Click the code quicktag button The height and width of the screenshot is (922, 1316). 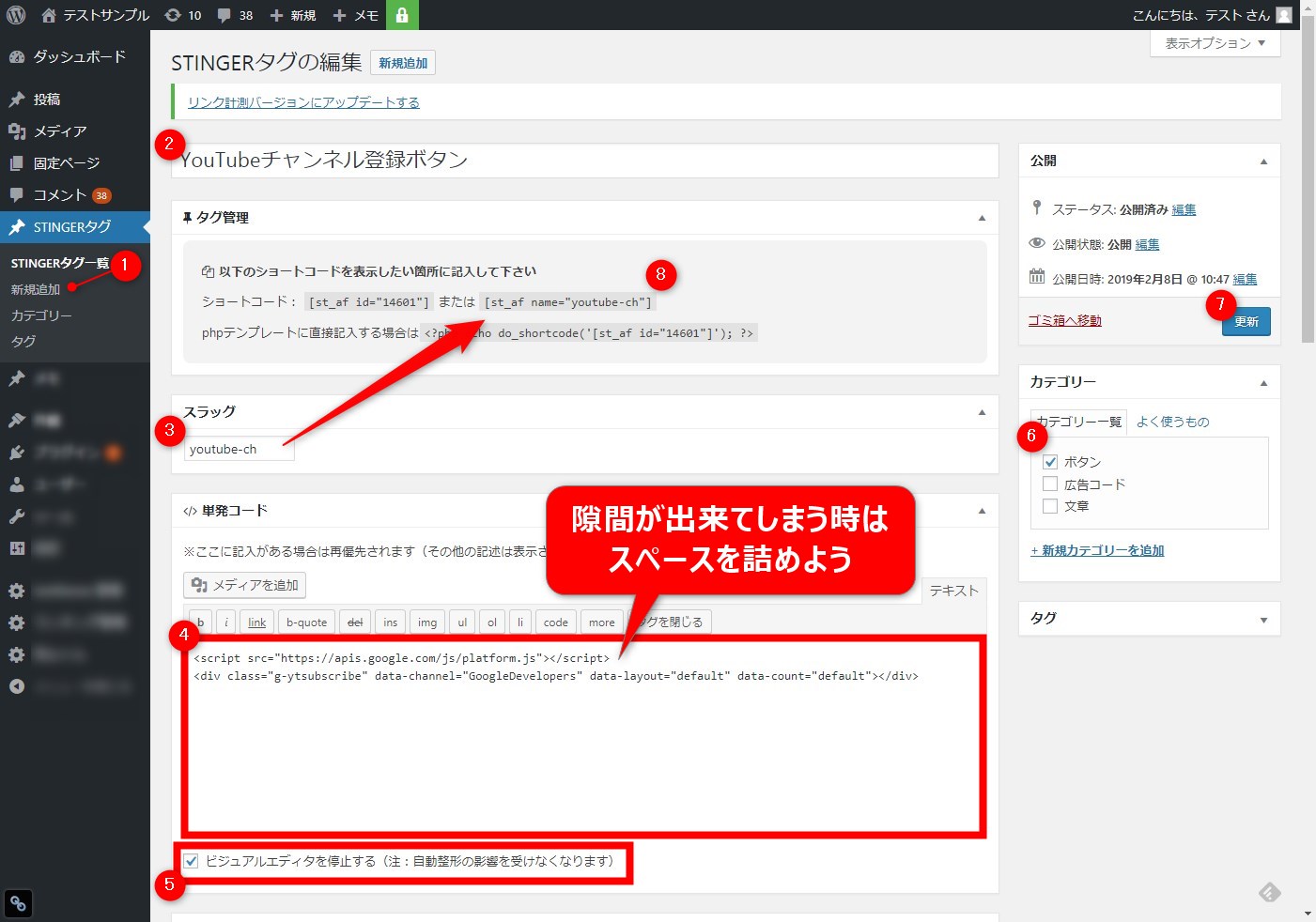coord(555,622)
